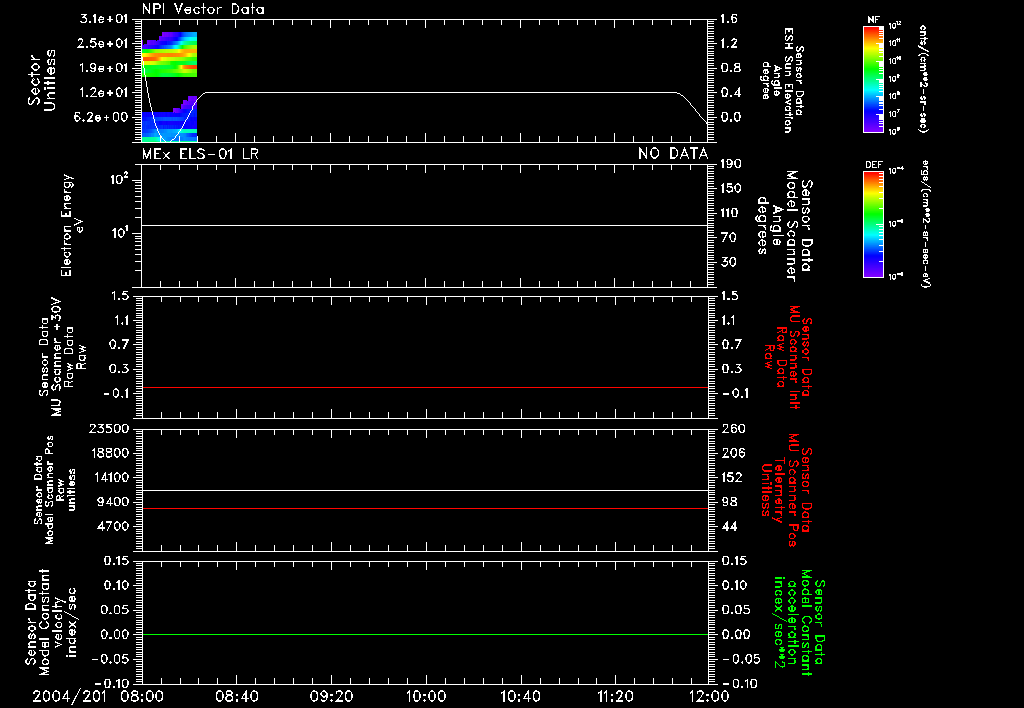Click the 98 telemetry axis value
1024x708 pixels.
tap(729, 502)
